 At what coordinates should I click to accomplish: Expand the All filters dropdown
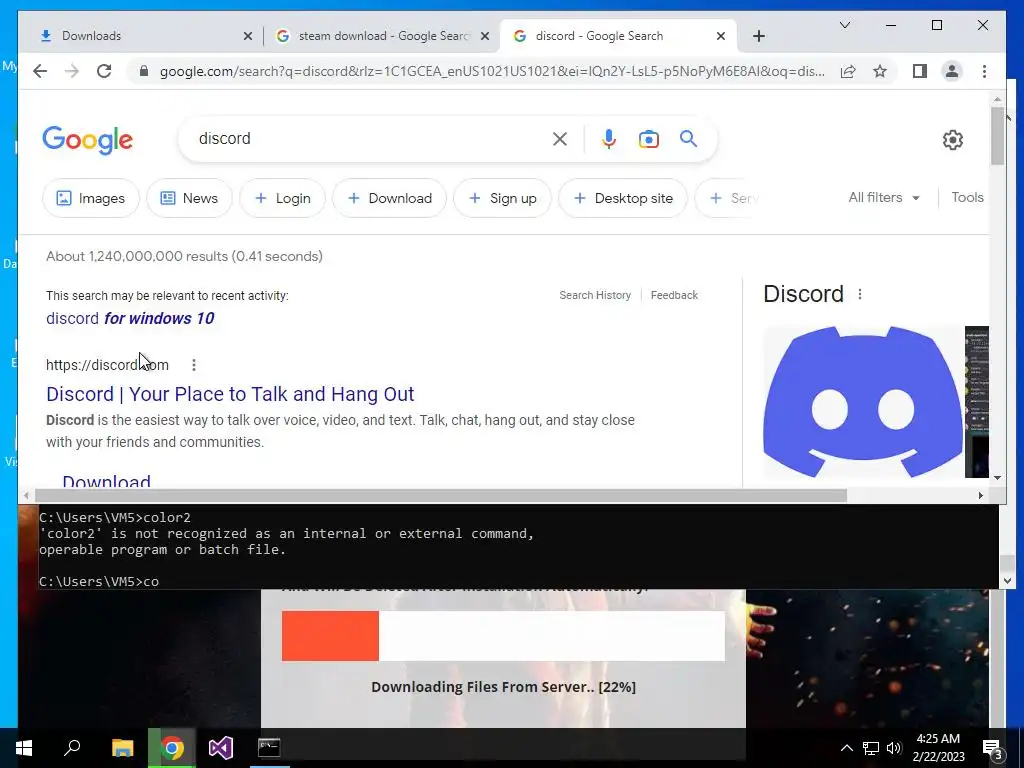coord(884,197)
